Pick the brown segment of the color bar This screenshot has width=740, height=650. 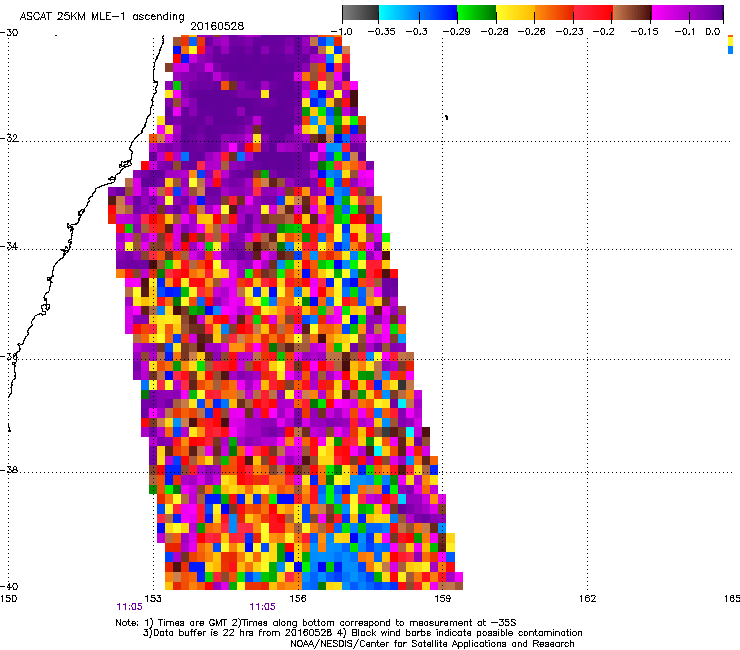click(x=632, y=13)
